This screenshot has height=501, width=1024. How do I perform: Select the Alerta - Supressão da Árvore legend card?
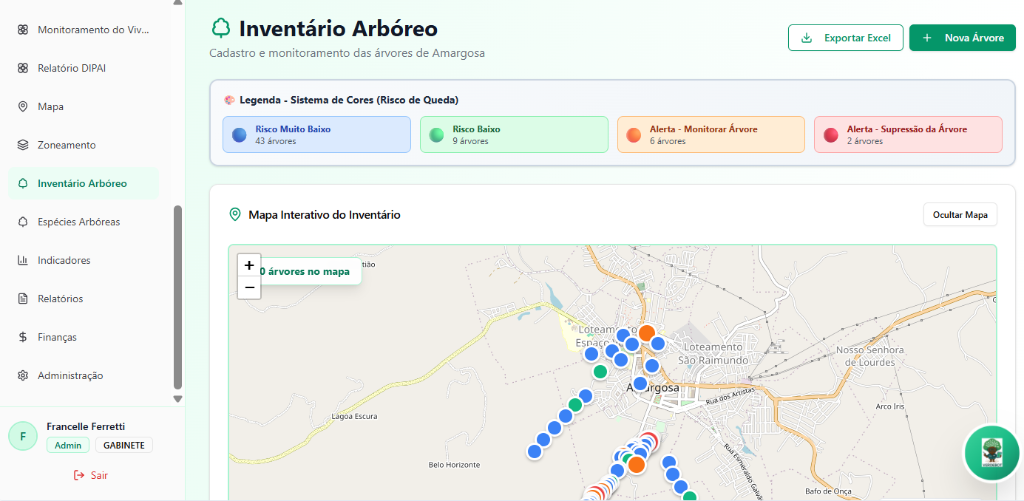pos(908,135)
